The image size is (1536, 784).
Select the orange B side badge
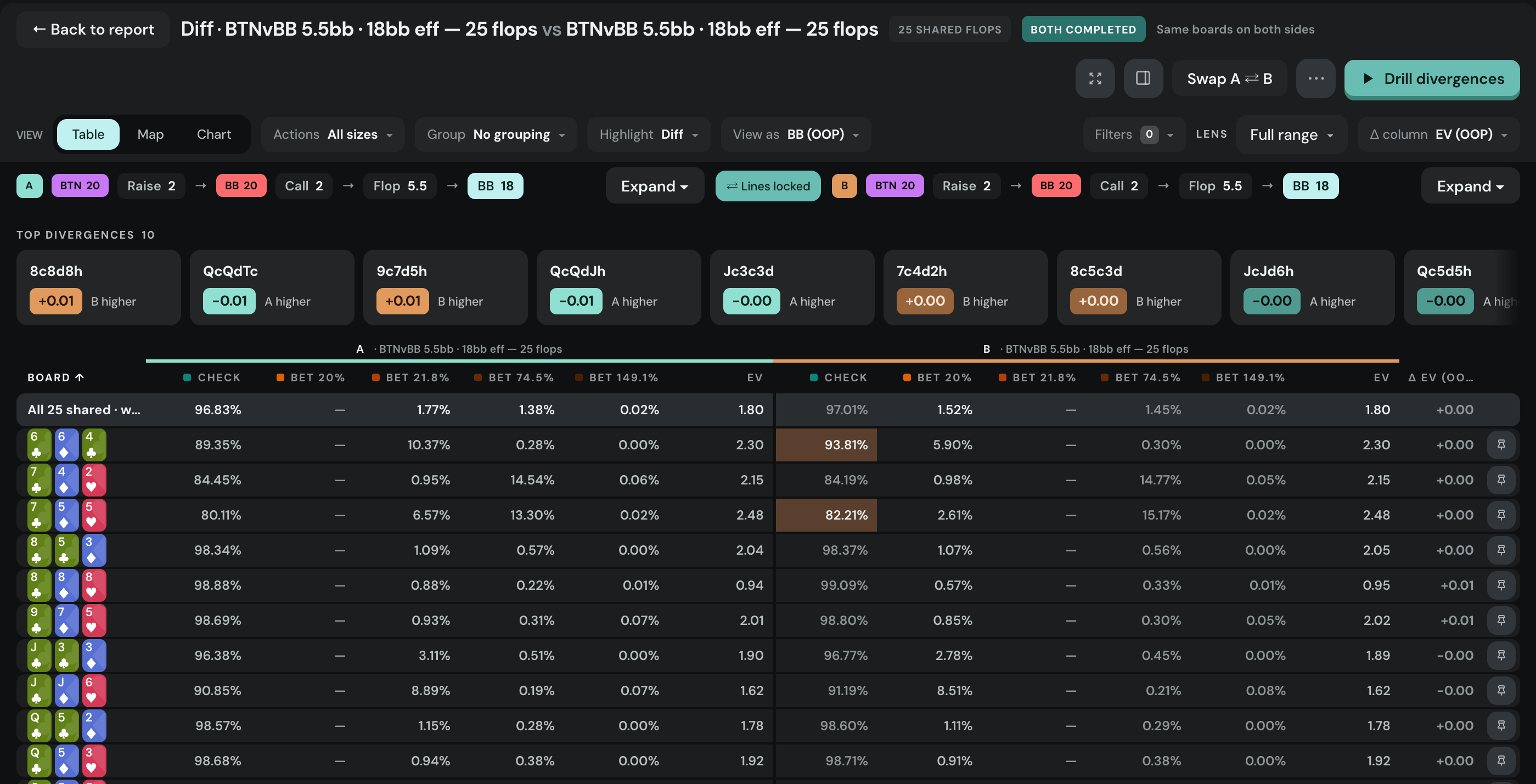tap(843, 186)
